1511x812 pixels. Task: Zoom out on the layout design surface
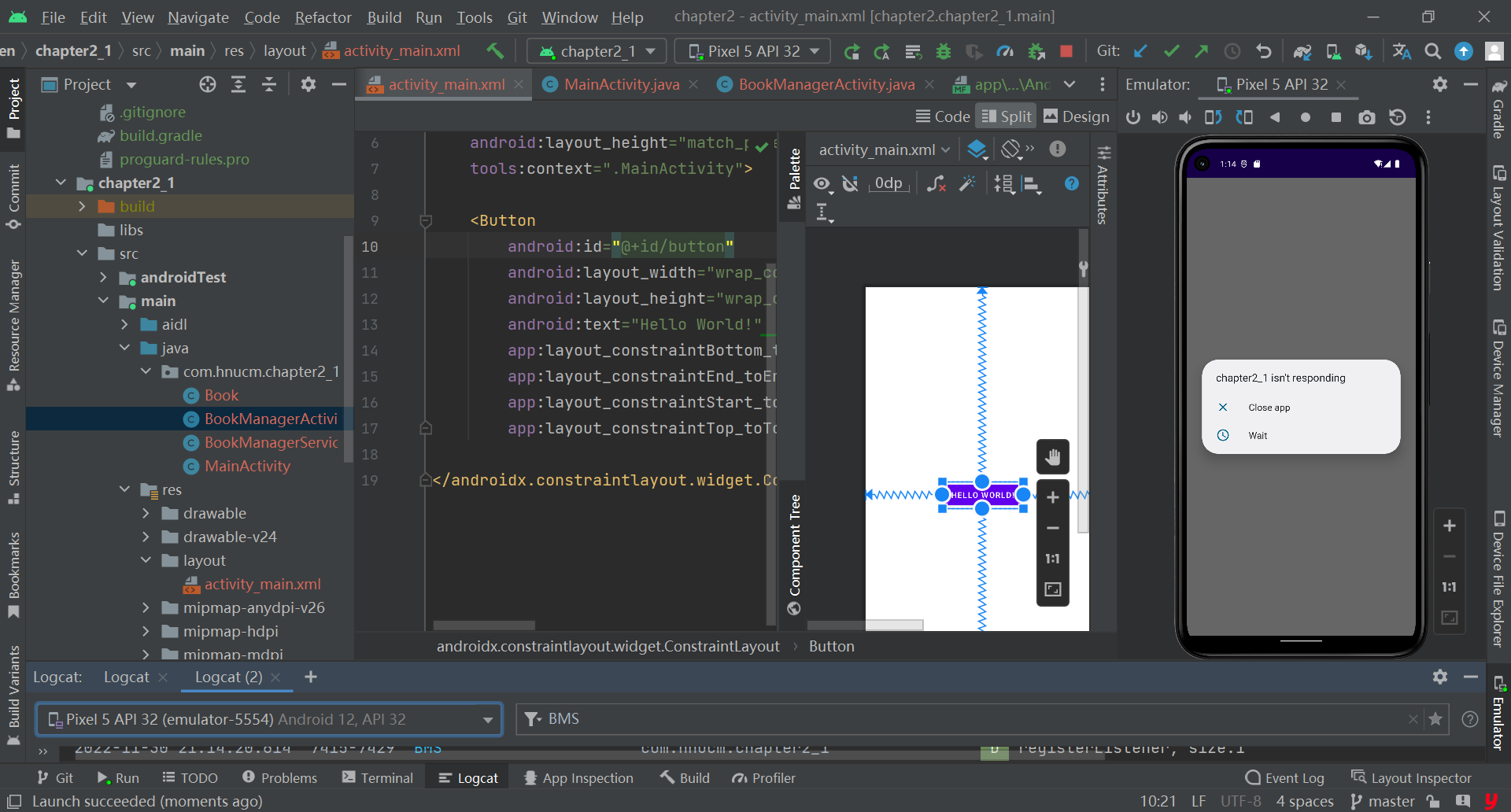(1052, 528)
